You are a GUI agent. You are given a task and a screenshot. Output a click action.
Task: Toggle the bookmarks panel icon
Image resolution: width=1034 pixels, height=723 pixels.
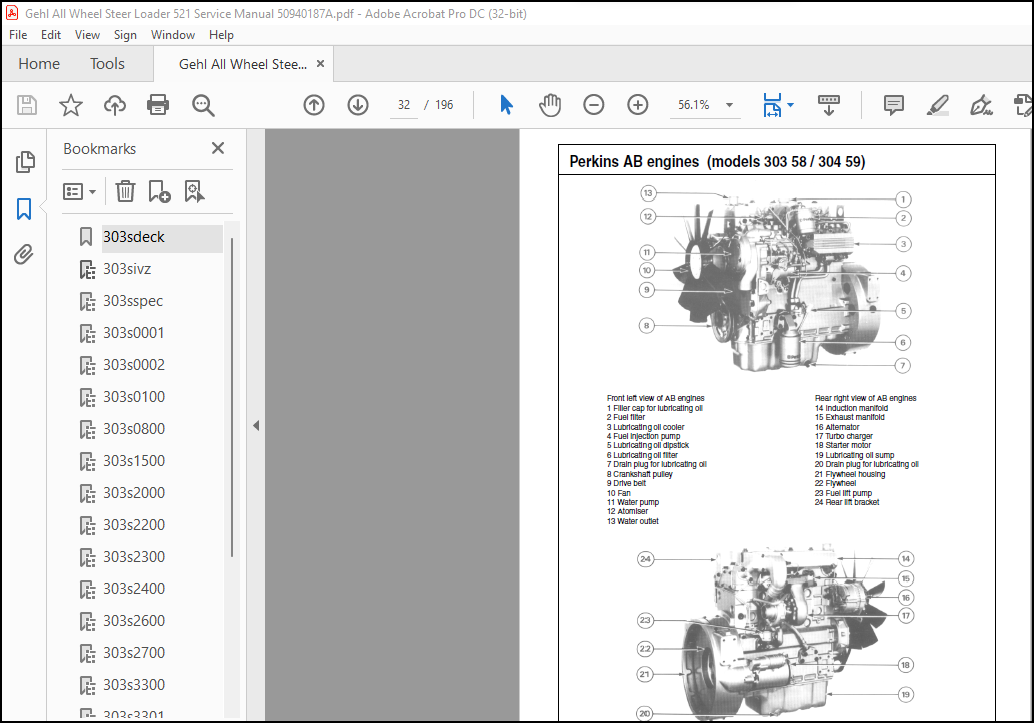(x=24, y=208)
